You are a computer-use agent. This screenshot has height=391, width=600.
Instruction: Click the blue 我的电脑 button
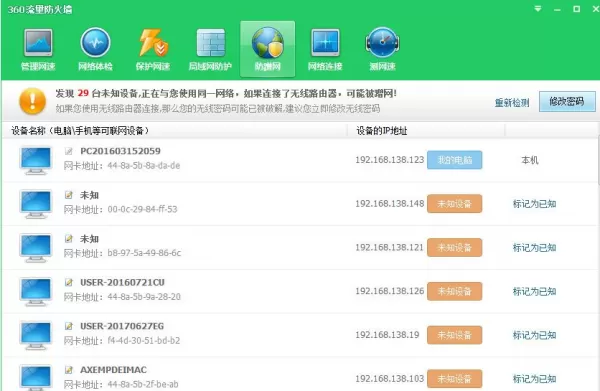(455, 160)
